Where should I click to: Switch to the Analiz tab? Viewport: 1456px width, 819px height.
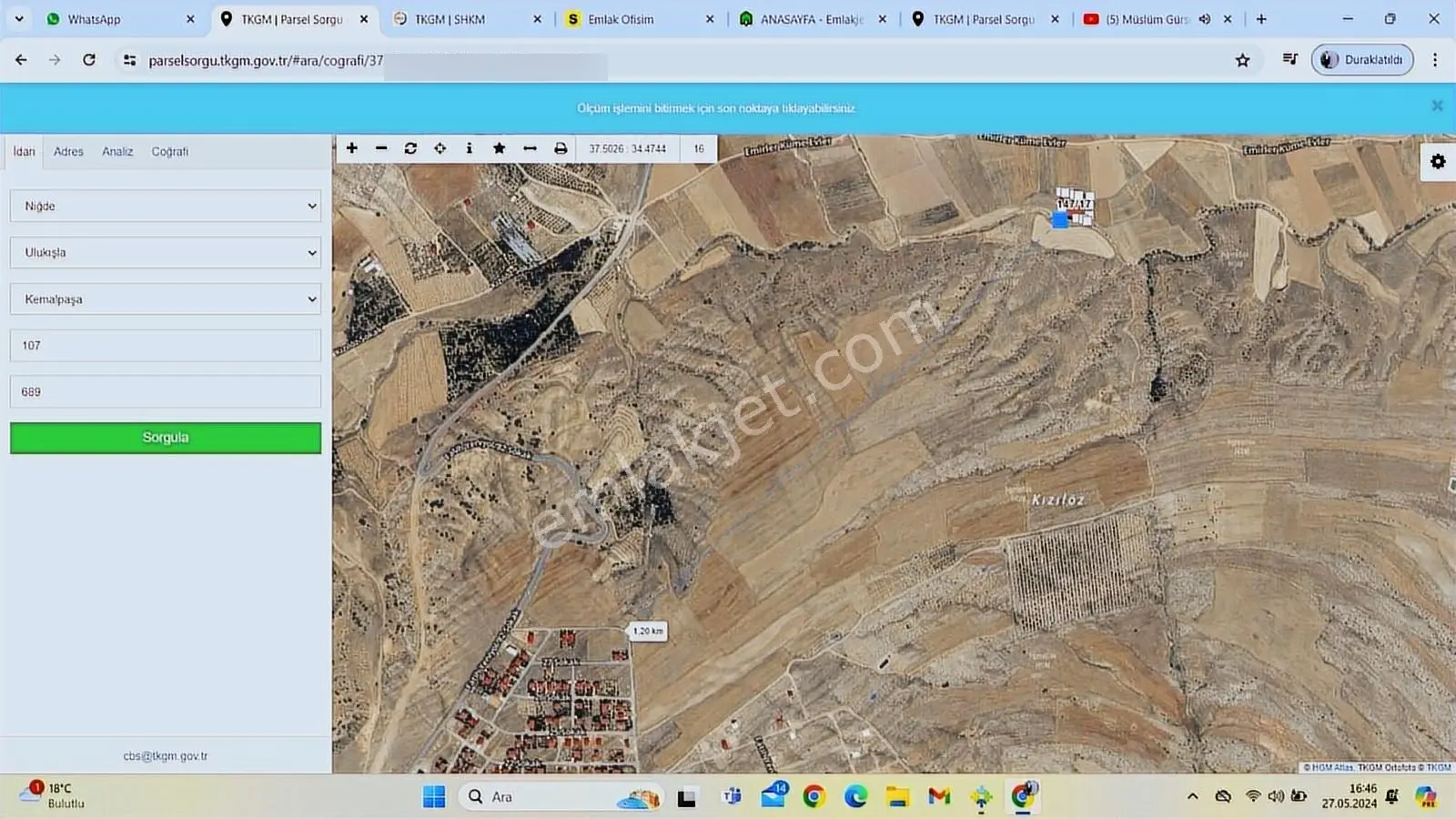117,151
